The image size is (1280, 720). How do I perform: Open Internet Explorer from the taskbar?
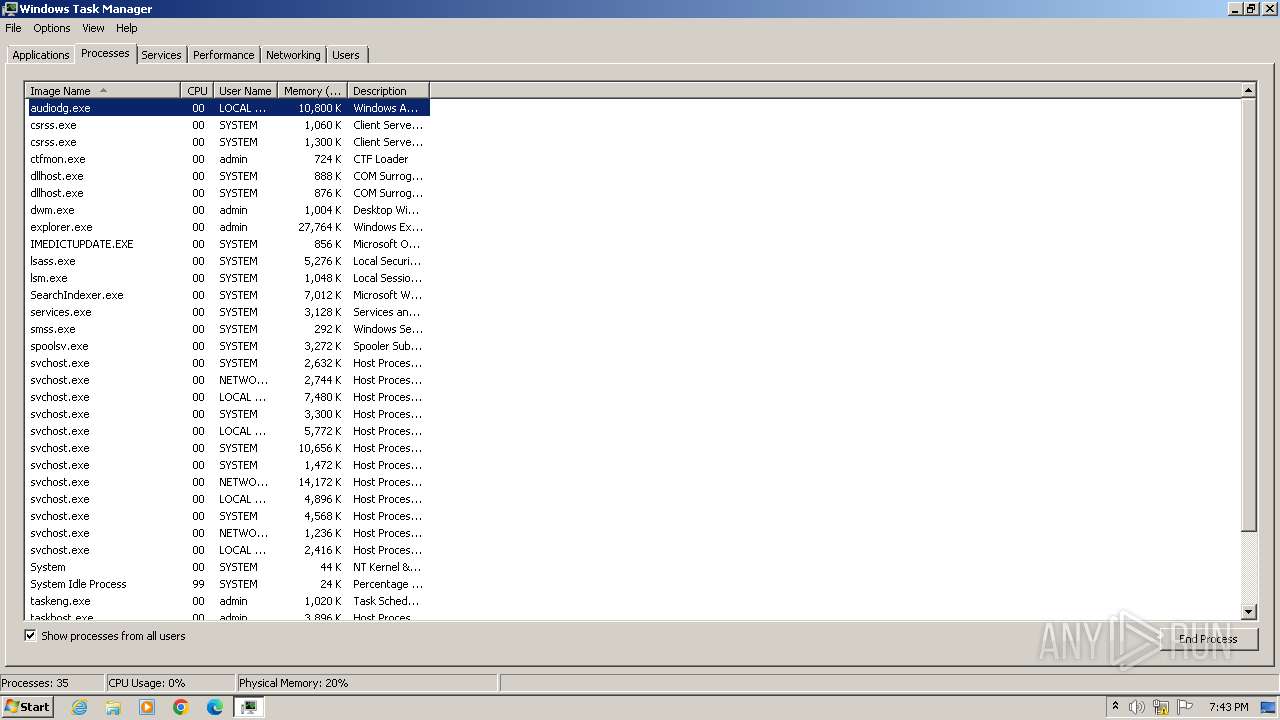tap(79, 707)
